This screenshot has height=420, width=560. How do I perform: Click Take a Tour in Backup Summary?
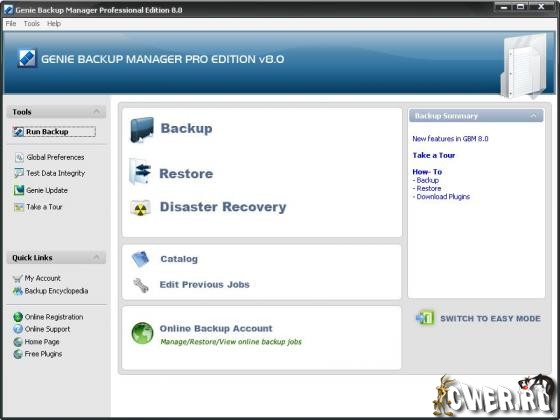(434, 155)
